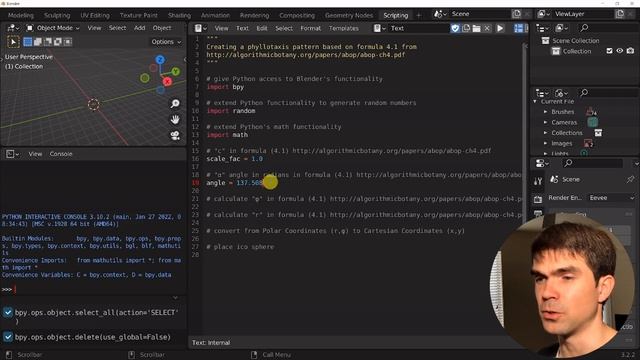Viewport: 640px width, 360px height.
Task: Hide Collection in viewport with the eye icon
Action: point(620,51)
